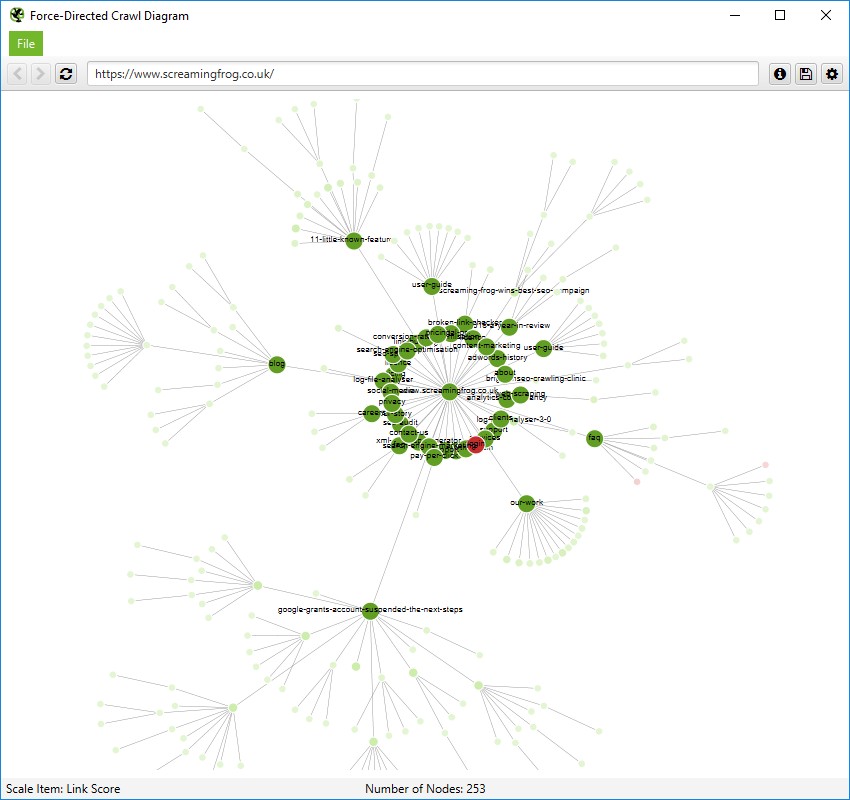Save the diagram with the floppy disk icon
This screenshot has width=850, height=800.
[806, 74]
